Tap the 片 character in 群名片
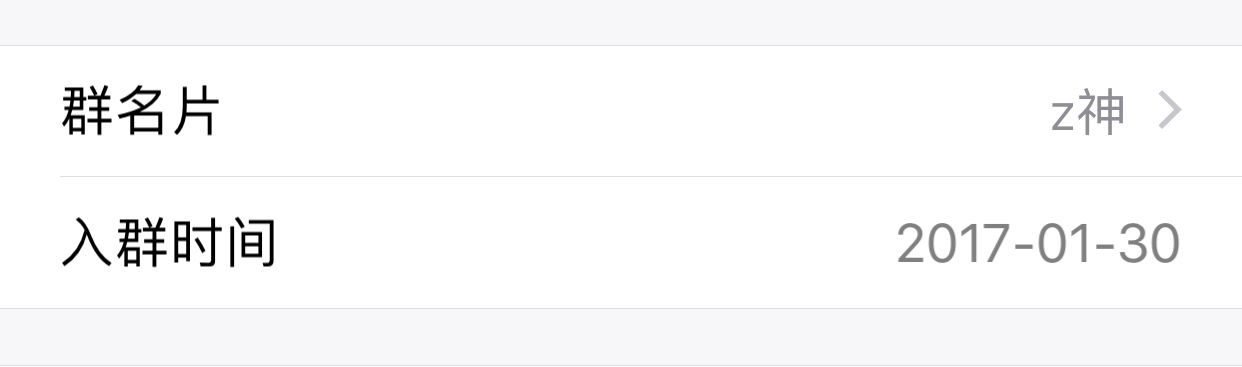This screenshot has width=1242, height=367. tap(194, 111)
